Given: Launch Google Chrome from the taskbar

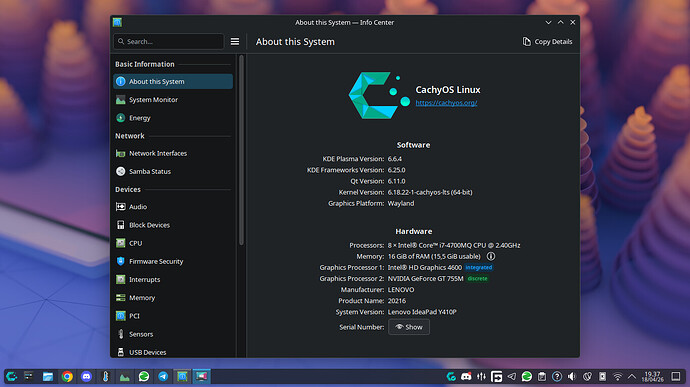Looking at the screenshot, I should (67, 376).
